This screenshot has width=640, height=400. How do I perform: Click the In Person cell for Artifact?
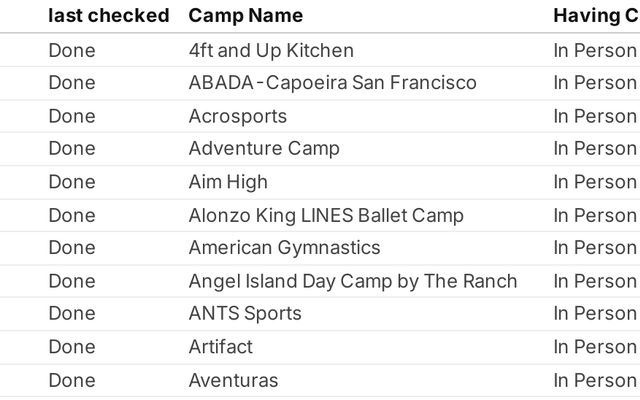click(x=595, y=347)
